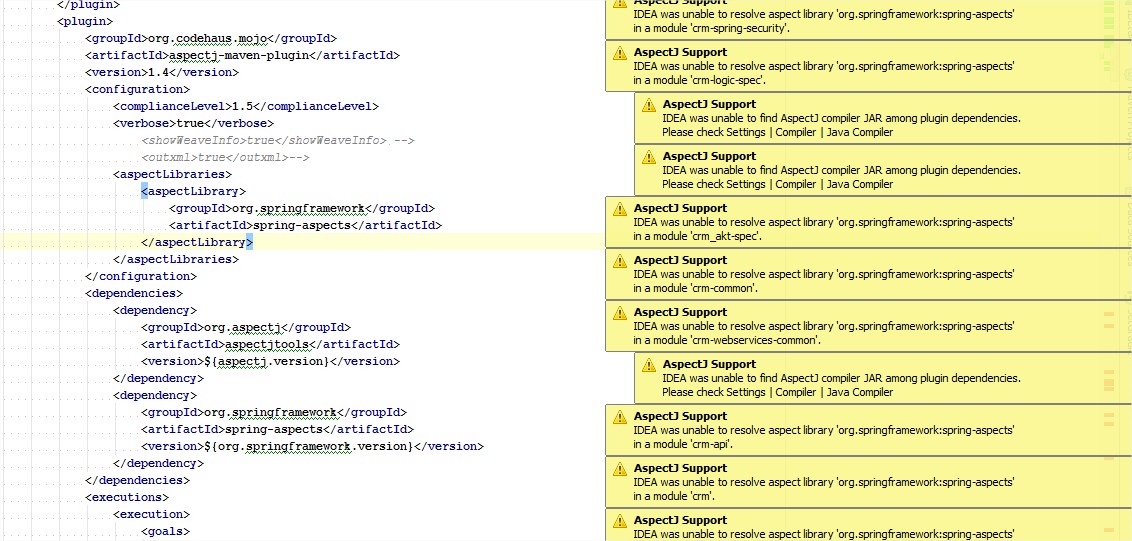
Task: Open the crm-spring-security notification message
Action: [824, 21]
